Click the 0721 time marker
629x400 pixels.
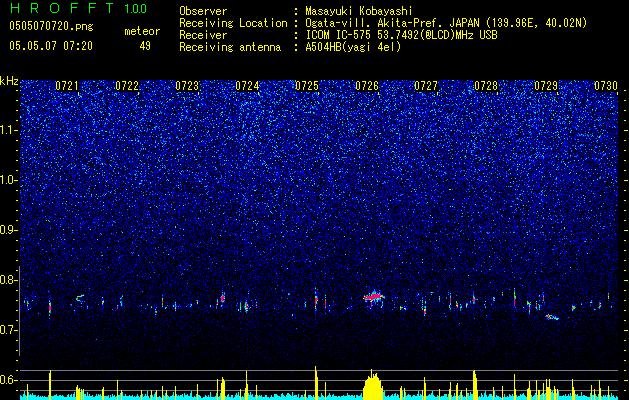[x=67, y=86]
